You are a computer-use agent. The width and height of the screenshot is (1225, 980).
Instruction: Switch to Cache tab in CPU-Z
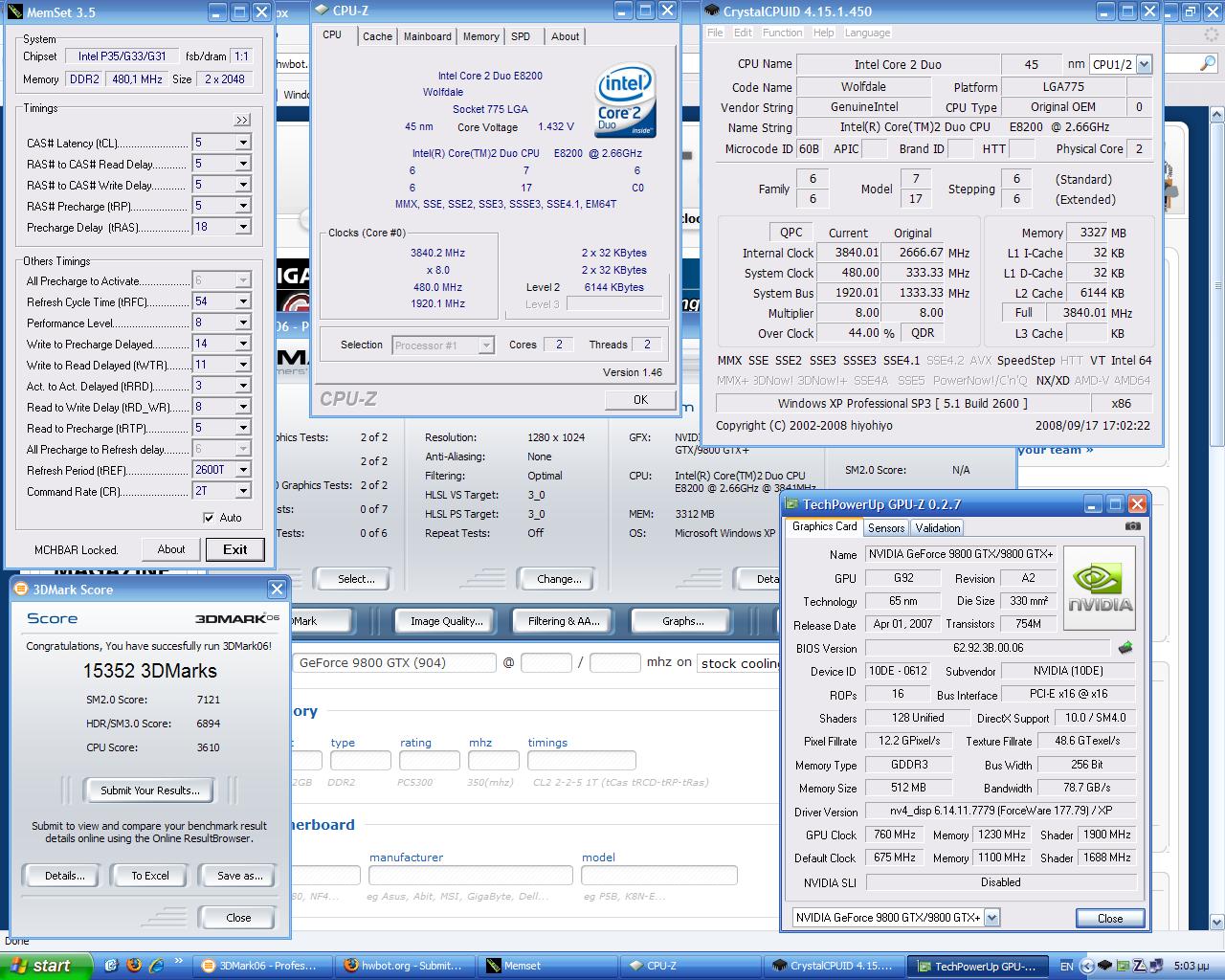pos(377,36)
